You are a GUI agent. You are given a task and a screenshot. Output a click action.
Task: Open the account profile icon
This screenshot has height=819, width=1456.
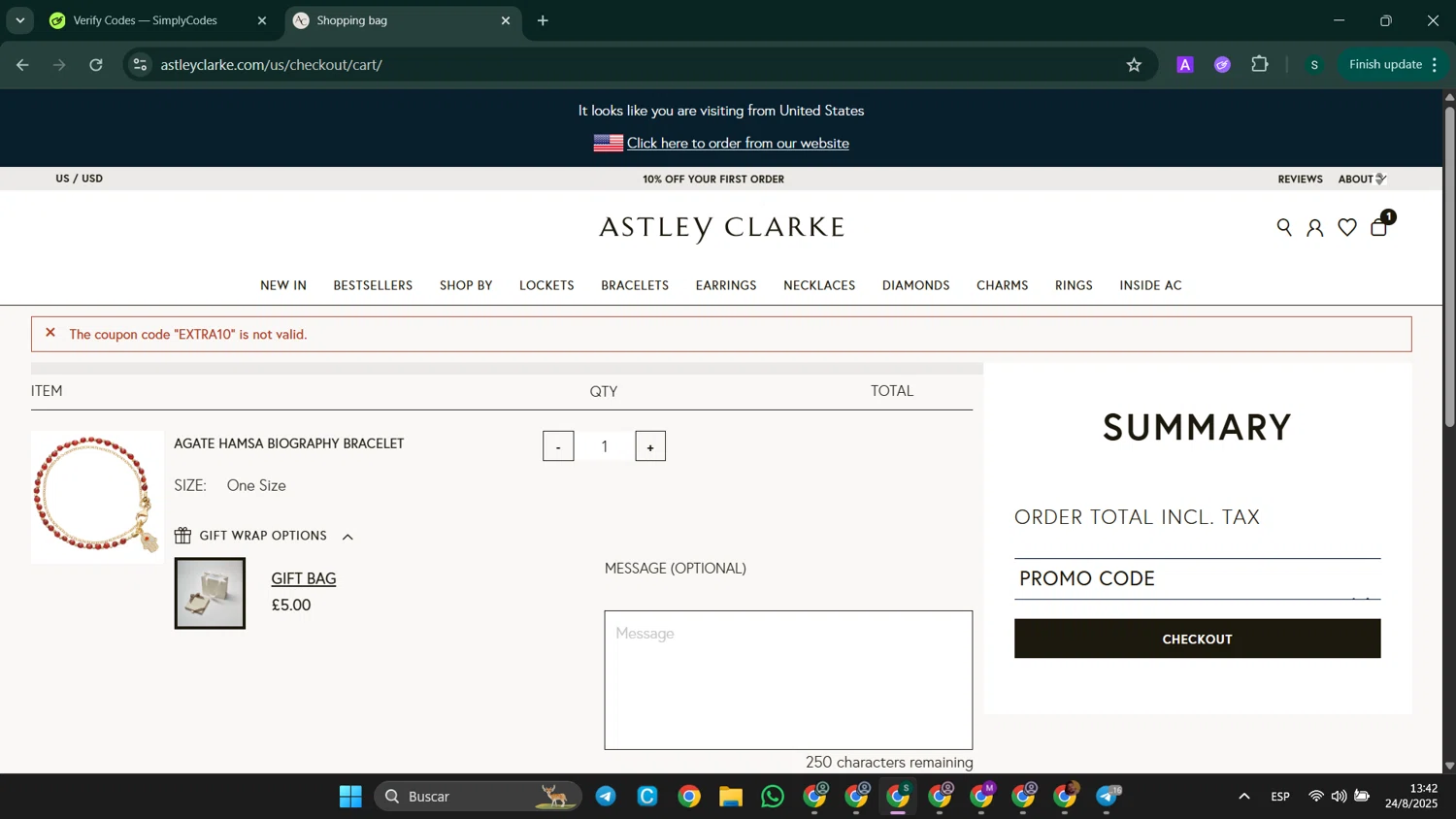pyautogui.click(x=1314, y=228)
